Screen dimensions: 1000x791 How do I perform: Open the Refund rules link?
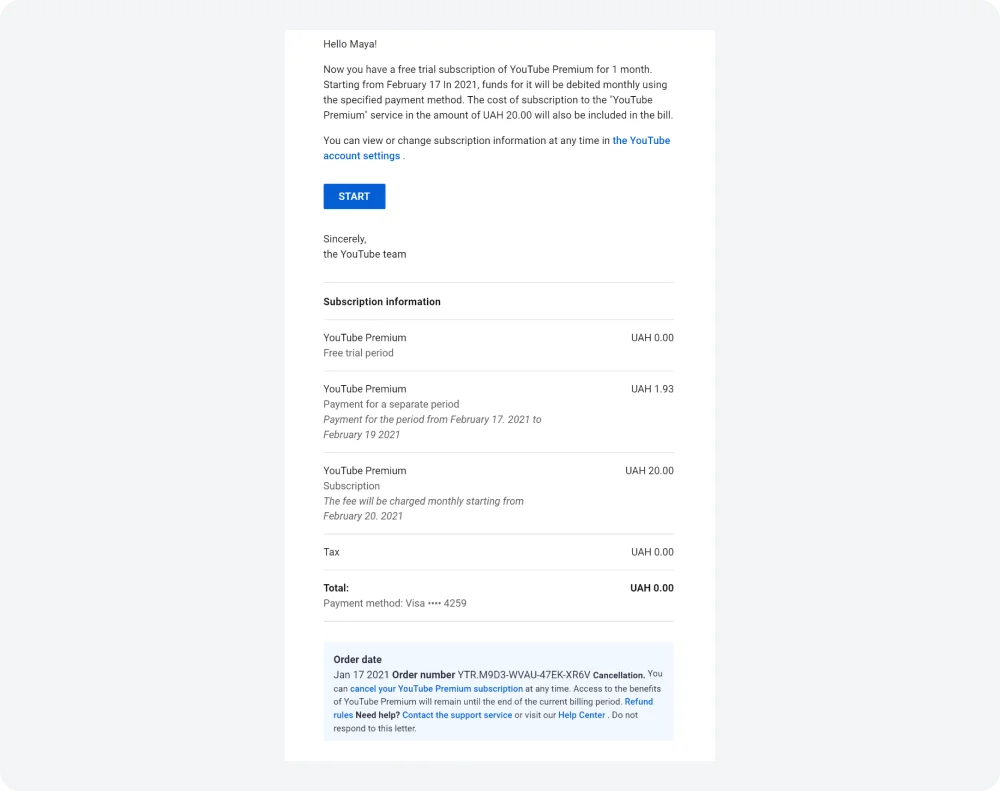pyautogui.click(x=638, y=702)
